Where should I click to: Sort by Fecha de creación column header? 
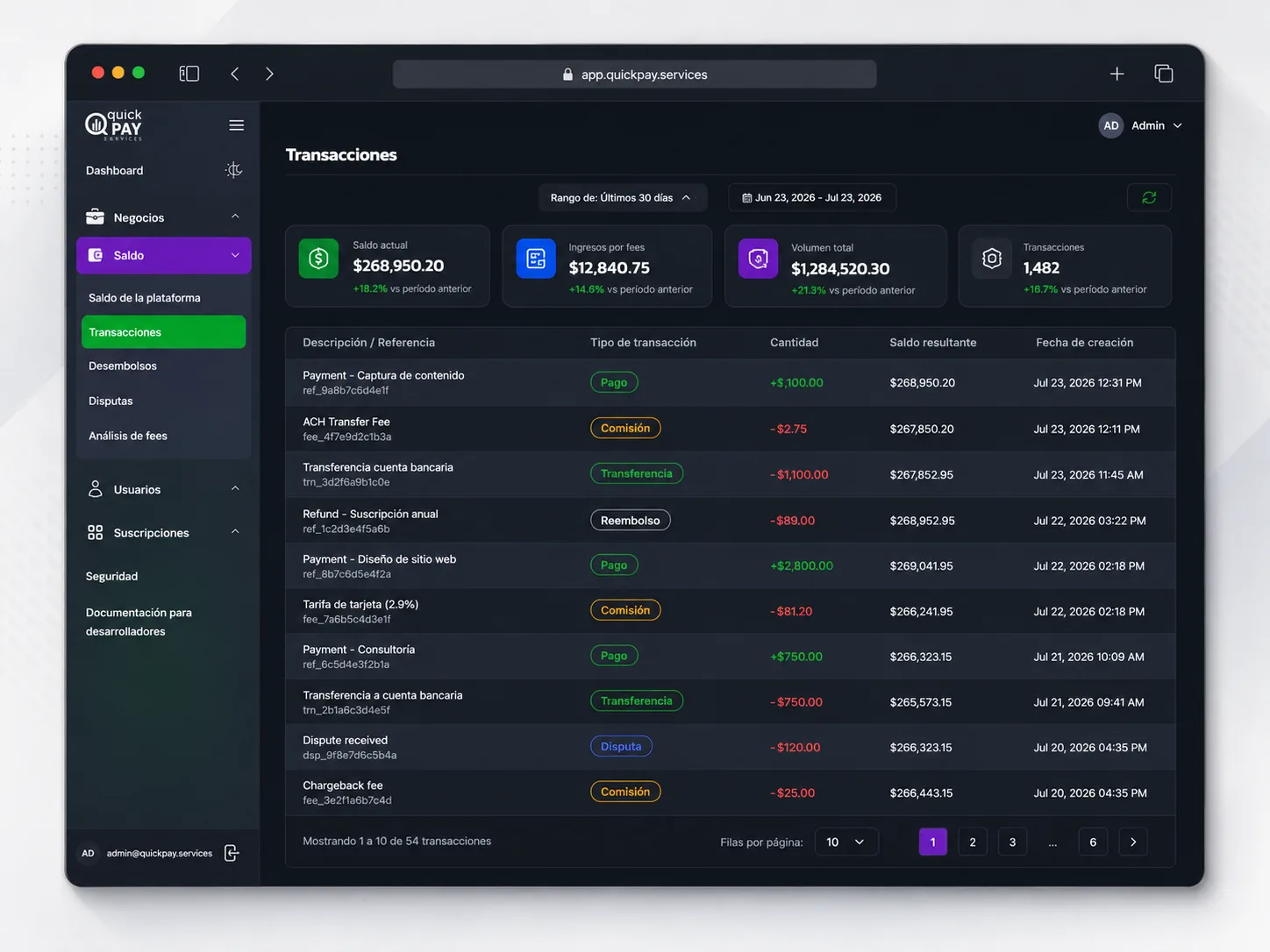tap(1084, 343)
